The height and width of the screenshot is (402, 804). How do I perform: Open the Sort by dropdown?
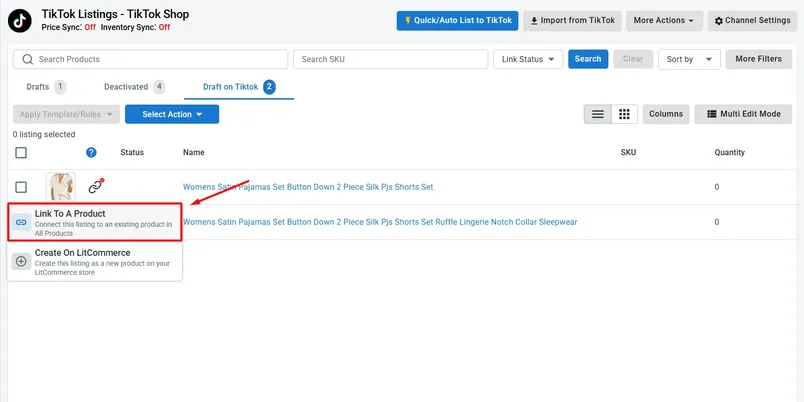point(689,59)
